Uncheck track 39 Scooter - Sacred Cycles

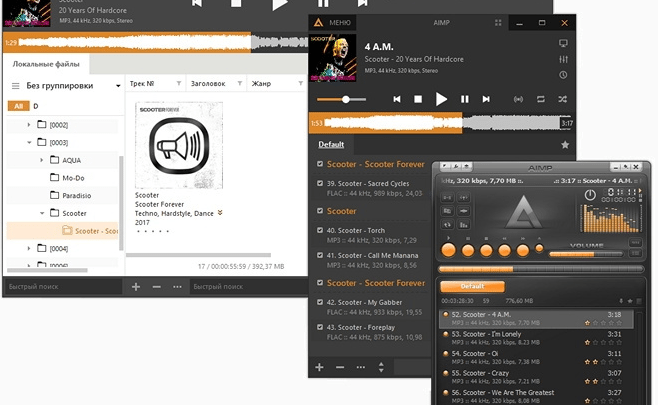(x=320, y=183)
